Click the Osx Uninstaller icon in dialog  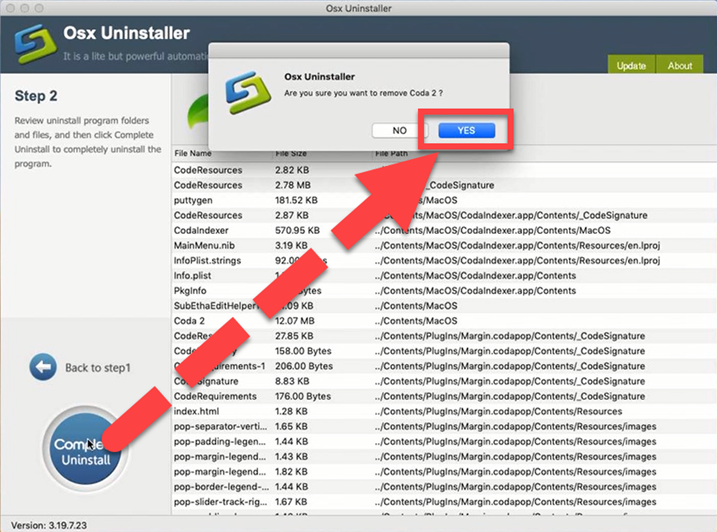point(247,92)
